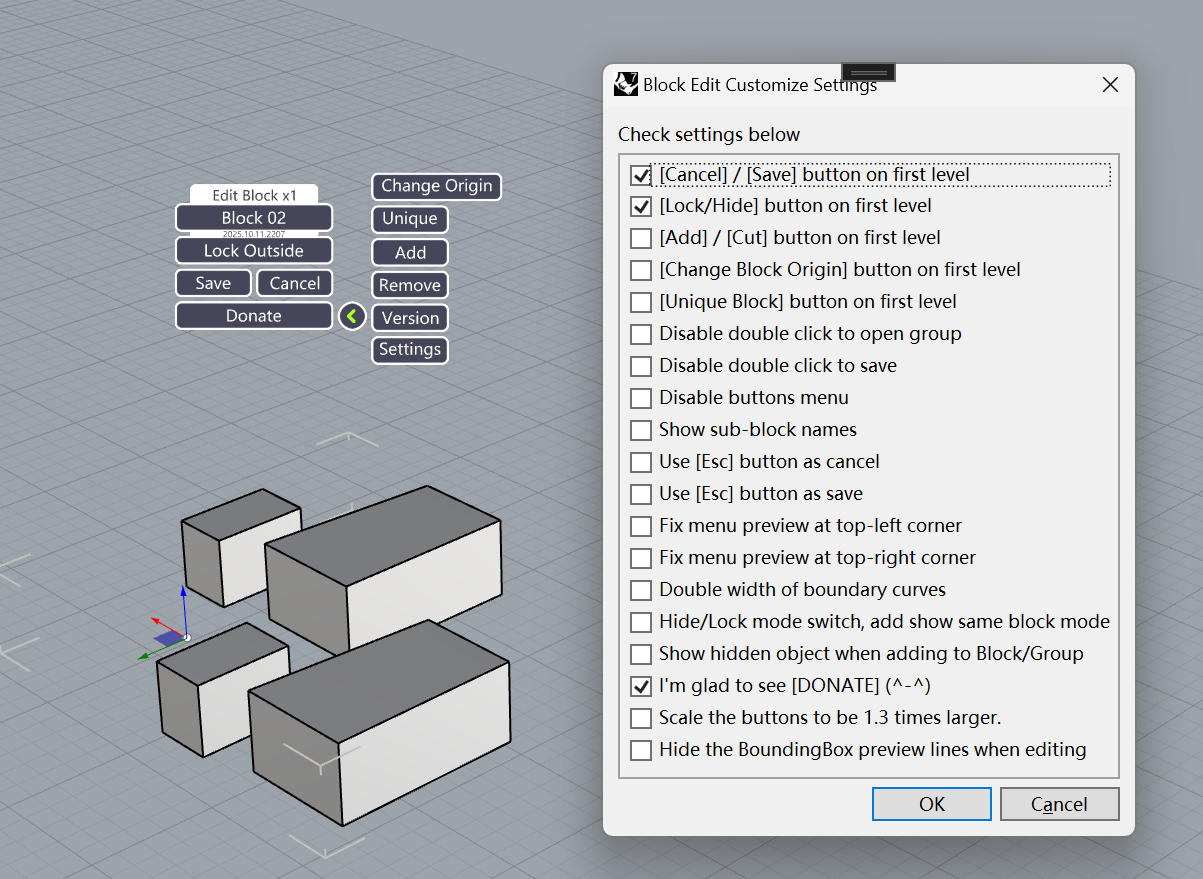1203x879 pixels.
Task: Enable Use [Esc] button as cancel
Action: coord(641,463)
